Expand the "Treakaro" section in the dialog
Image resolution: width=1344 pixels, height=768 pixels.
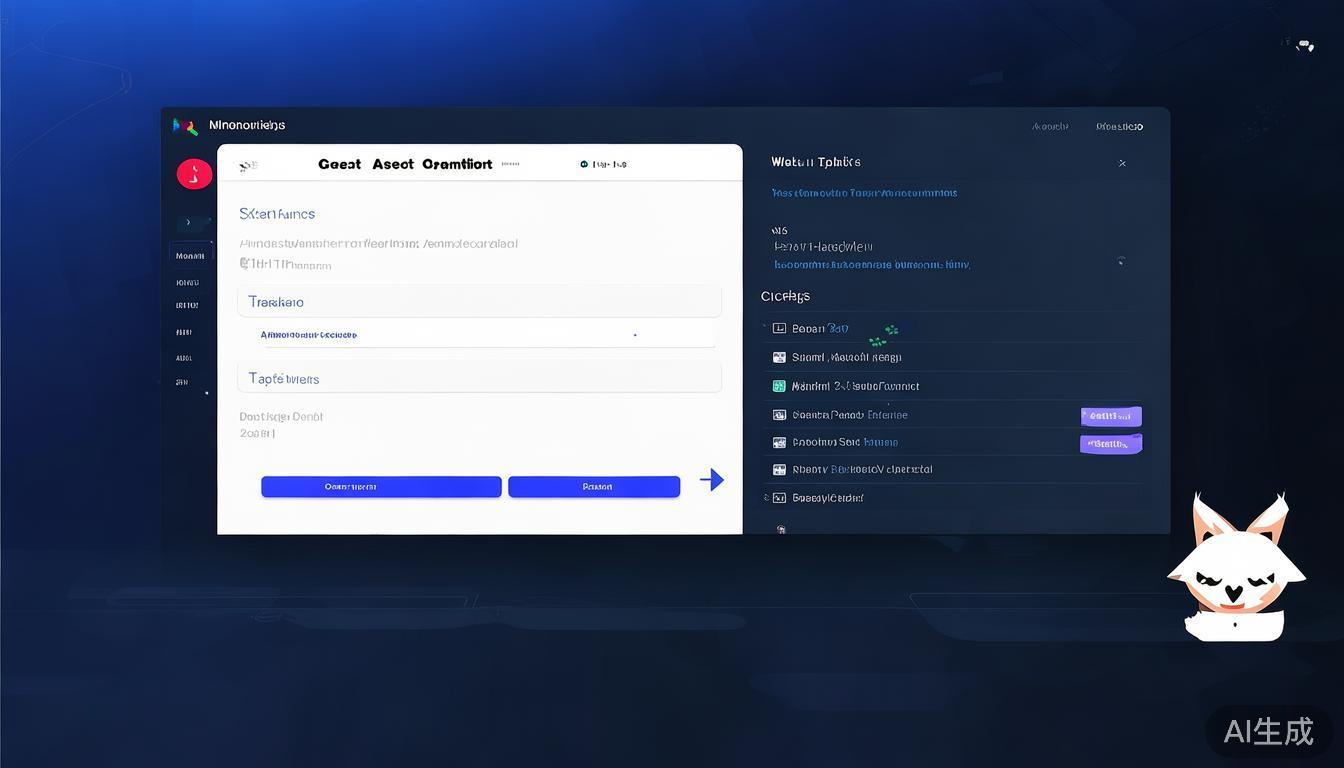479,302
